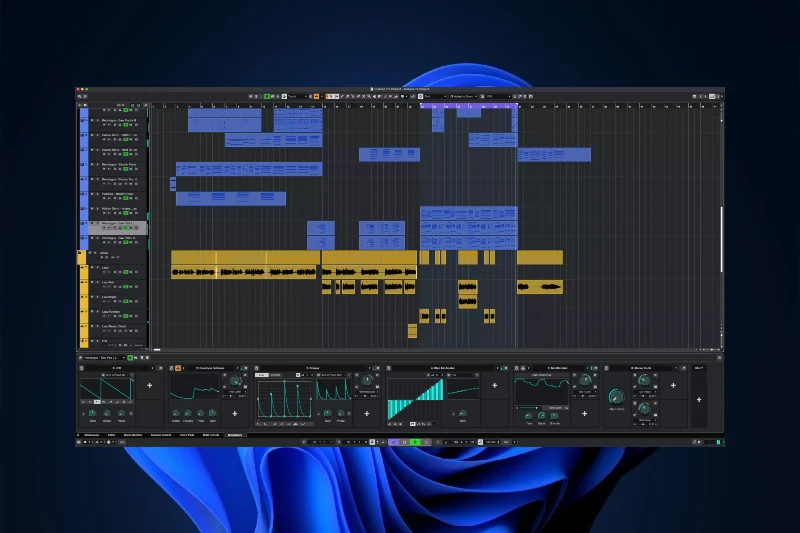Bypass the Shaper modulator
The width and height of the screenshot is (800, 533).
(x=257, y=368)
